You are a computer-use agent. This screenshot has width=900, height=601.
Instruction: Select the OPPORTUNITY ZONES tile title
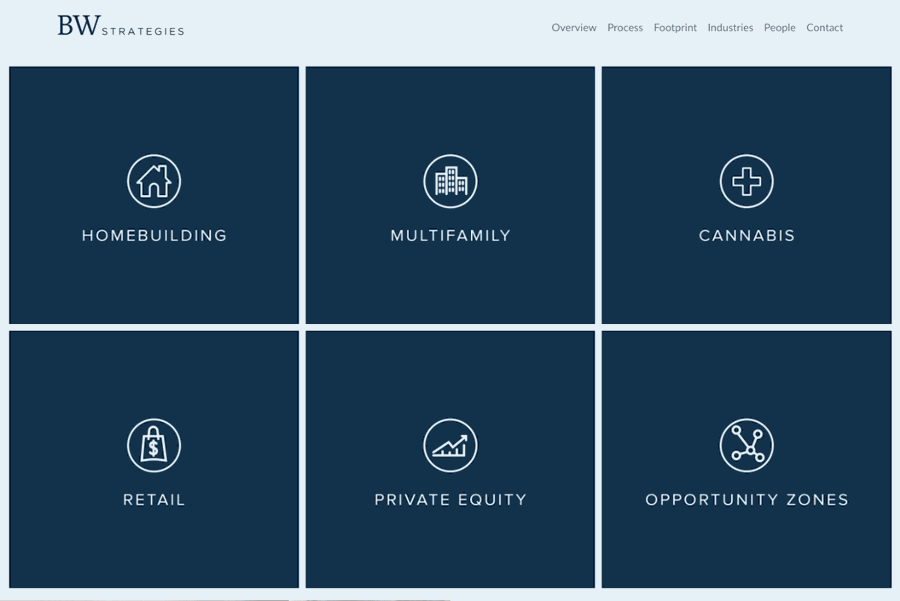747,499
